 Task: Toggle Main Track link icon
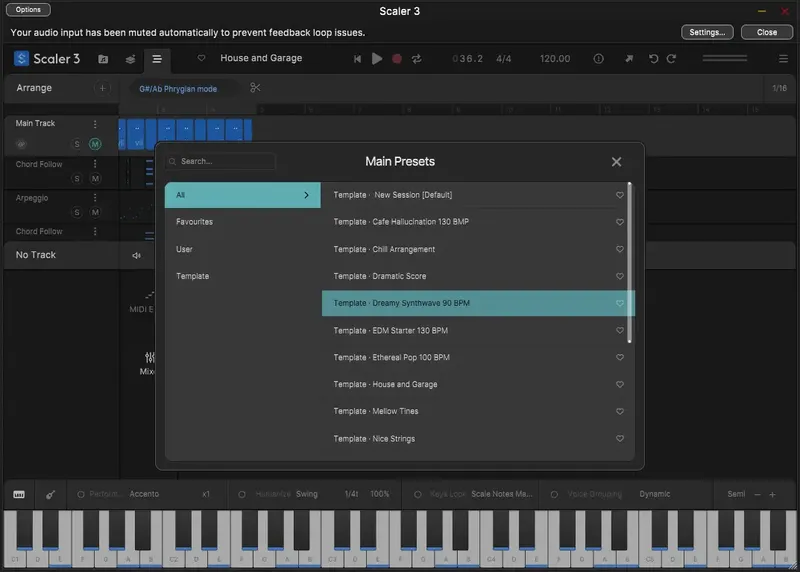21,144
